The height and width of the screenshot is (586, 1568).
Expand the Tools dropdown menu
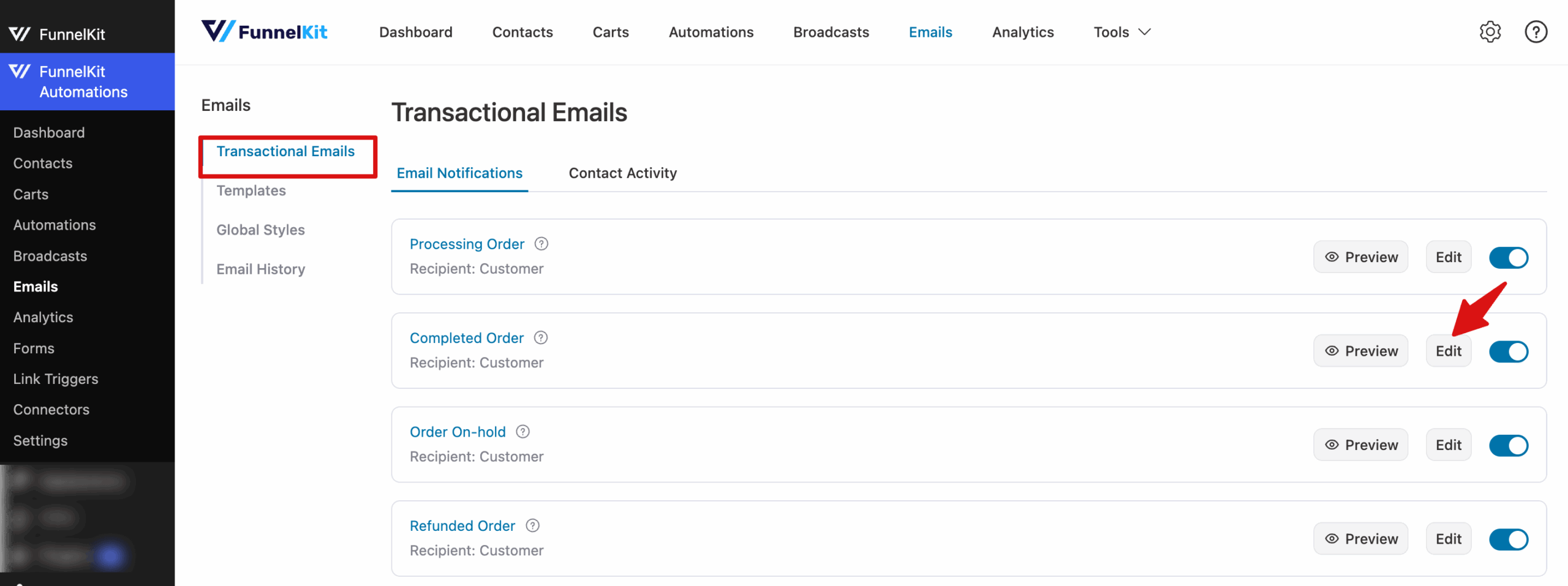(1122, 32)
